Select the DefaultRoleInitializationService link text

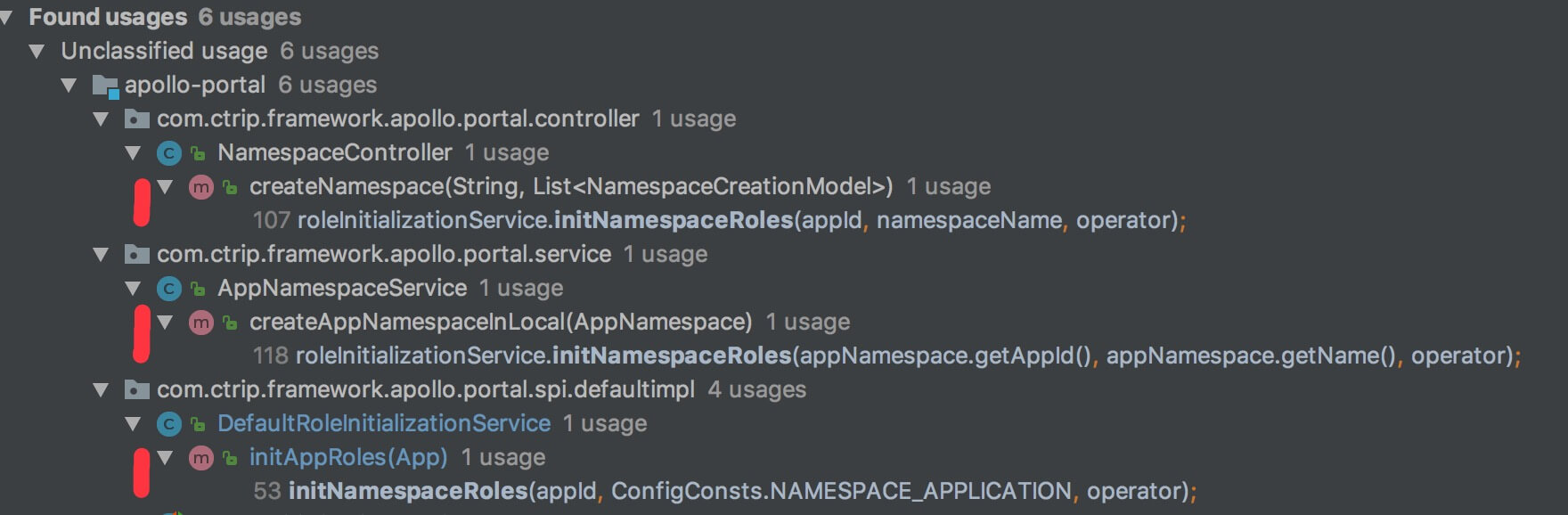(384, 423)
